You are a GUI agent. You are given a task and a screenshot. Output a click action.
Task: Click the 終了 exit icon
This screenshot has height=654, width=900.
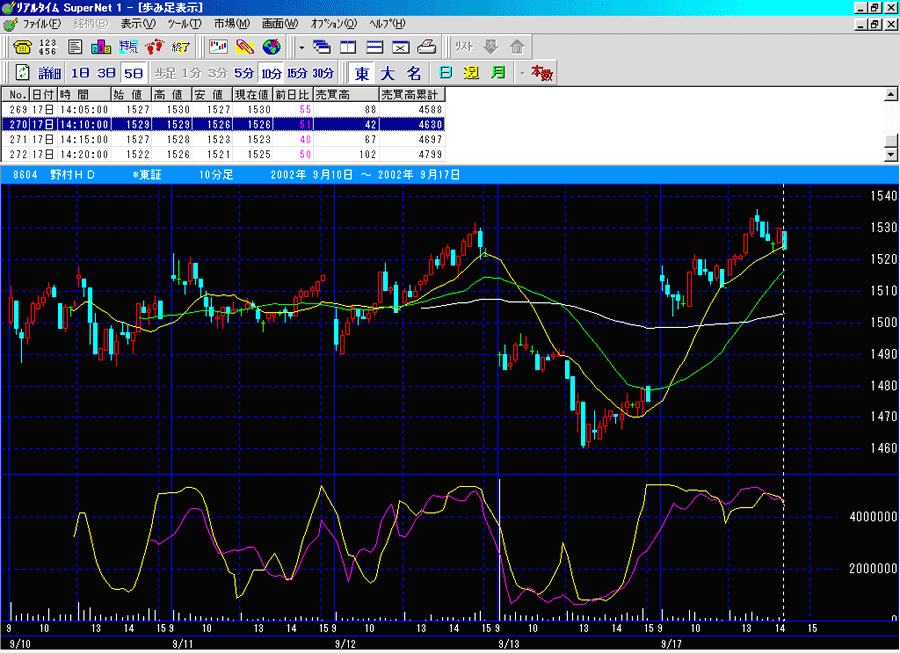[180, 47]
